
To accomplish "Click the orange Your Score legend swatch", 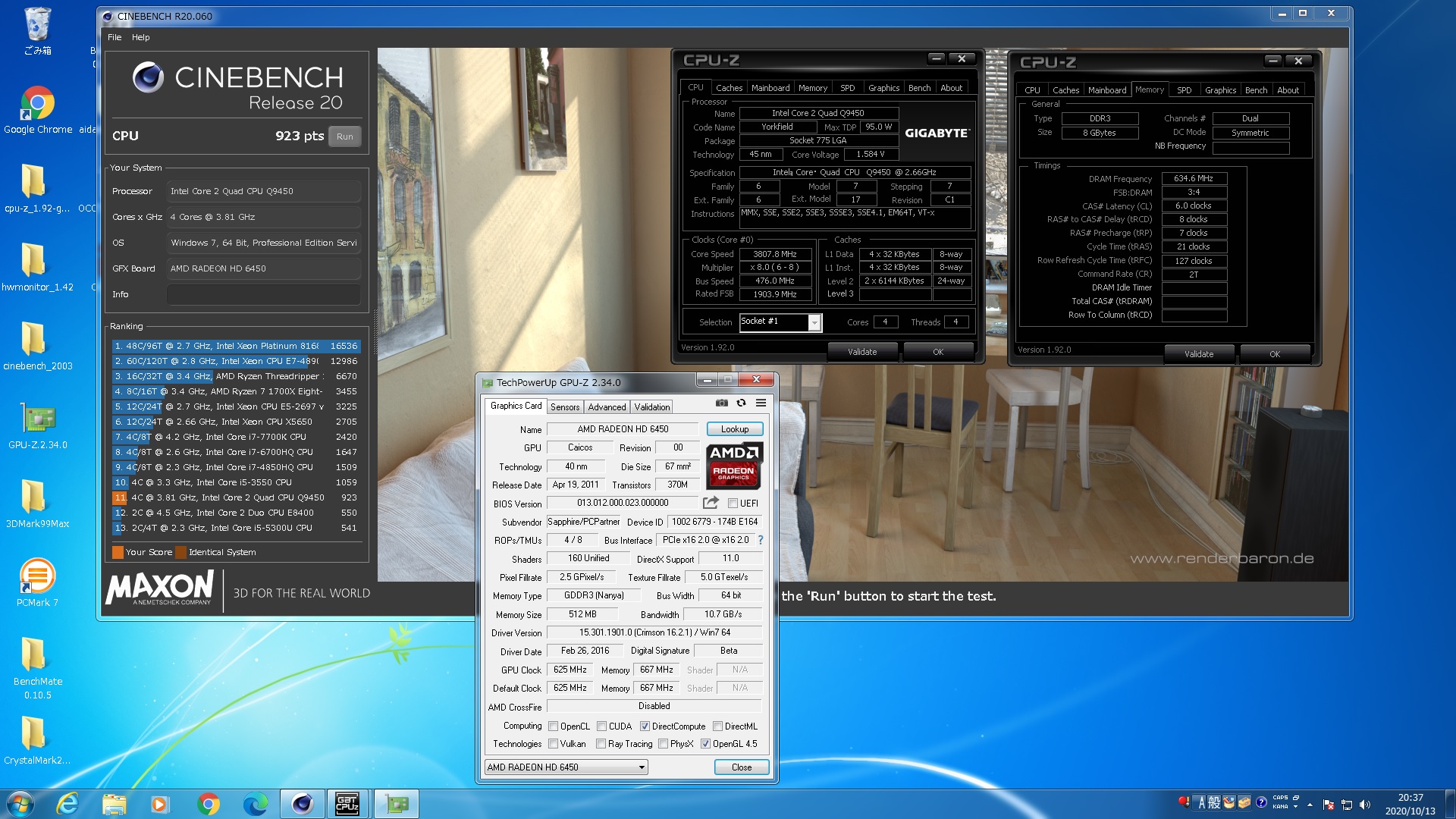I will 118,552.
